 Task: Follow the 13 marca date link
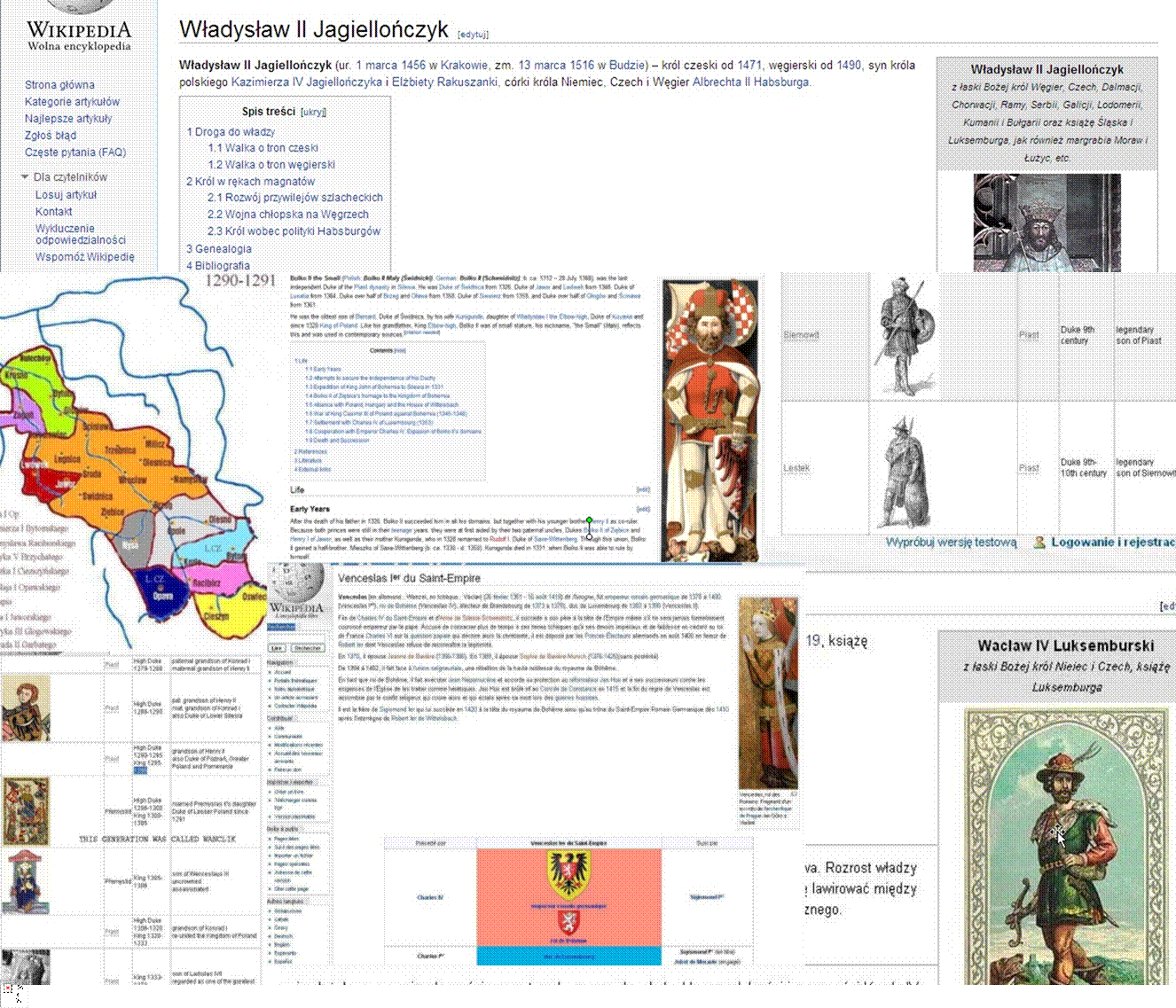tap(542, 66)
